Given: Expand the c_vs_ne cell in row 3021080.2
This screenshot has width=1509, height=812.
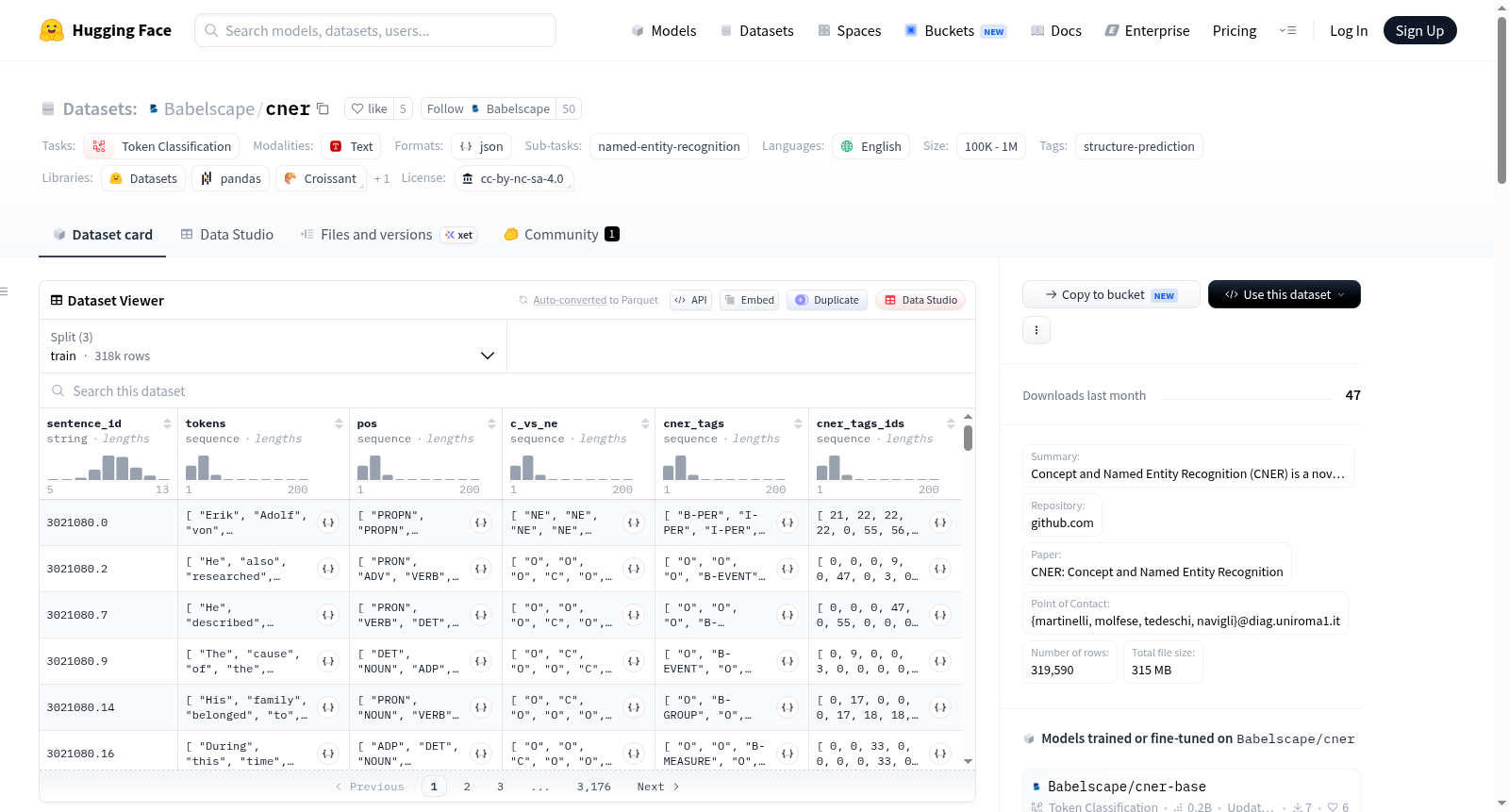Looking at the screenshot, I should coord(634,569).
